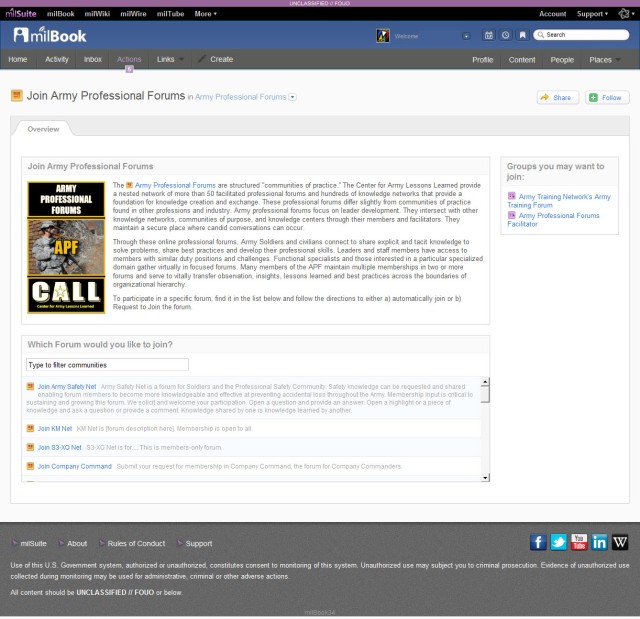This screenshot has height=619, width=640.
Task: Click the footer About link
Action: tap(77, 543)
